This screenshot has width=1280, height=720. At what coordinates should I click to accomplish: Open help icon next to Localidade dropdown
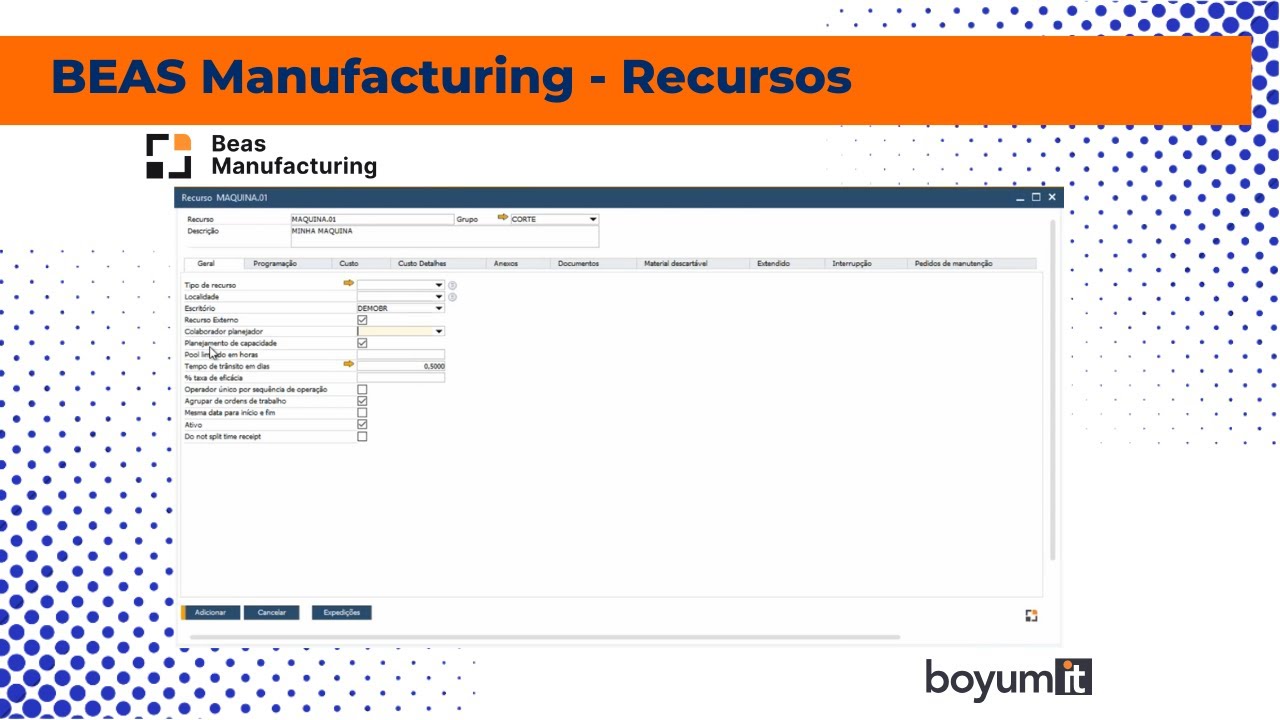452,297
